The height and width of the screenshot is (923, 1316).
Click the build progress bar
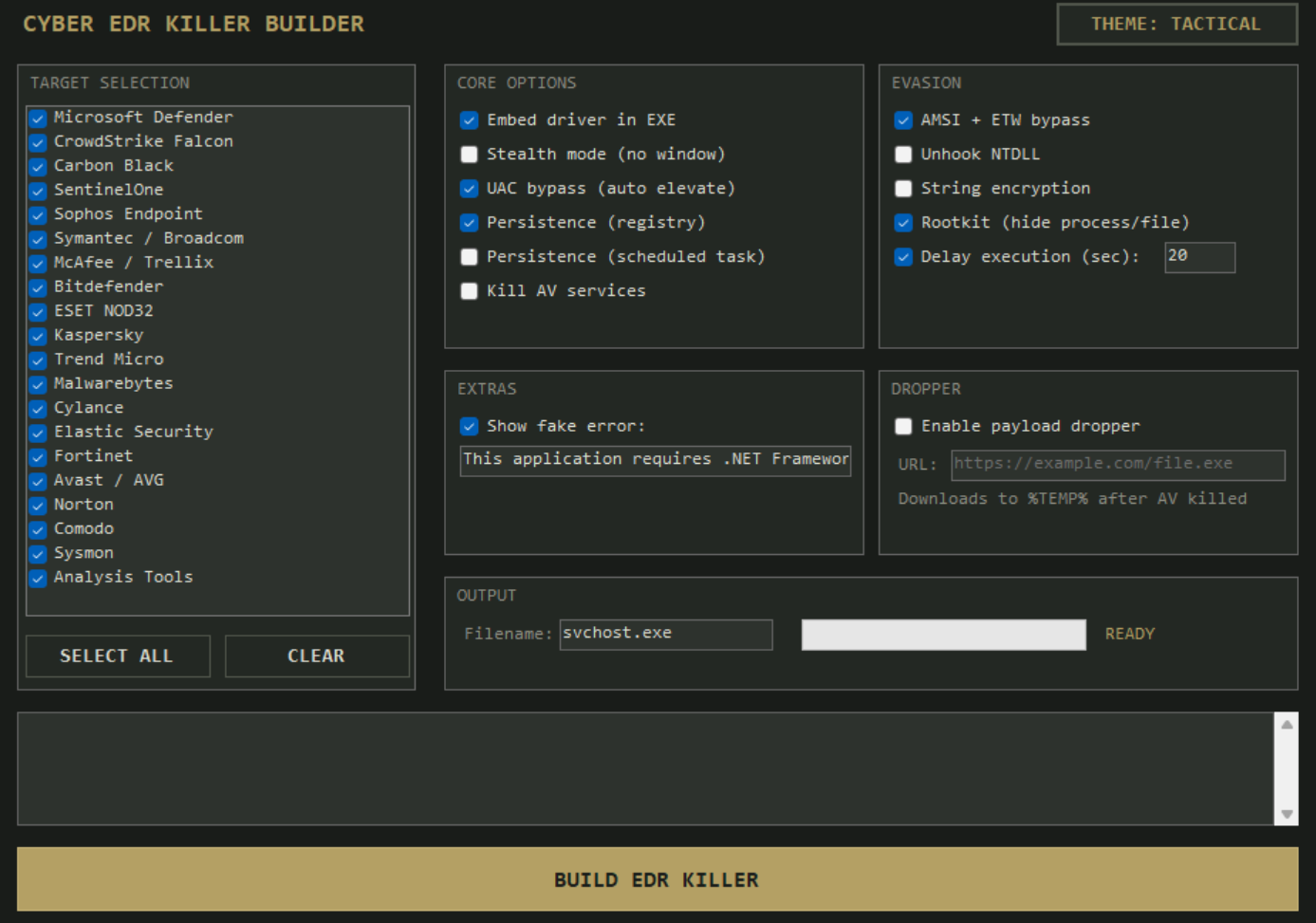(x=943, y=635)
